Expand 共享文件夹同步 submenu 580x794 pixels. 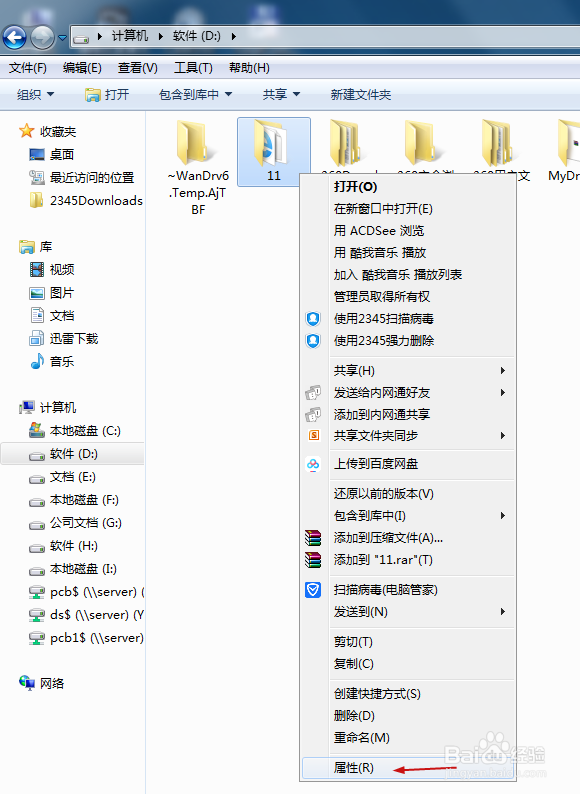408,435
